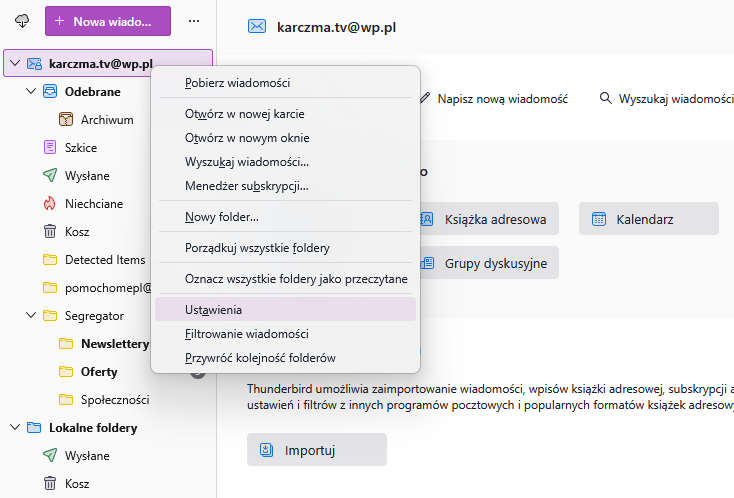Click the Niechciane flame icon

[x=50, y=204]
